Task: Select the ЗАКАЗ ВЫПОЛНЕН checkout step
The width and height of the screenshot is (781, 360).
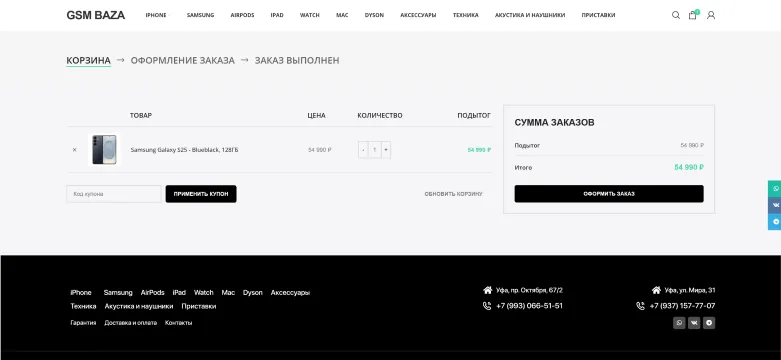Action: [297, 60]
